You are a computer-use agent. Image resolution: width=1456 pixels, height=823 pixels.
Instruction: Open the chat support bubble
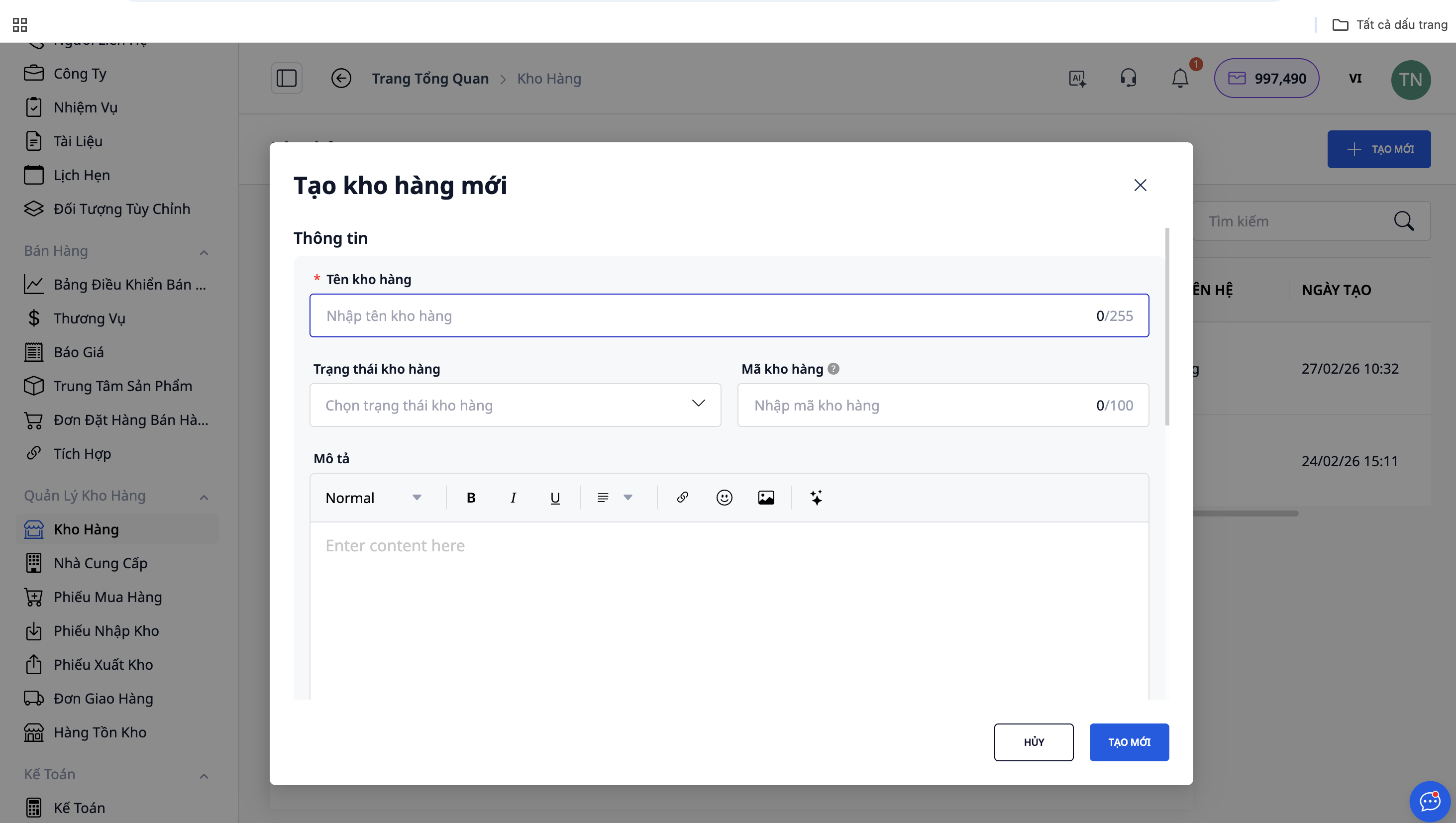click(x=1430, y=801)
